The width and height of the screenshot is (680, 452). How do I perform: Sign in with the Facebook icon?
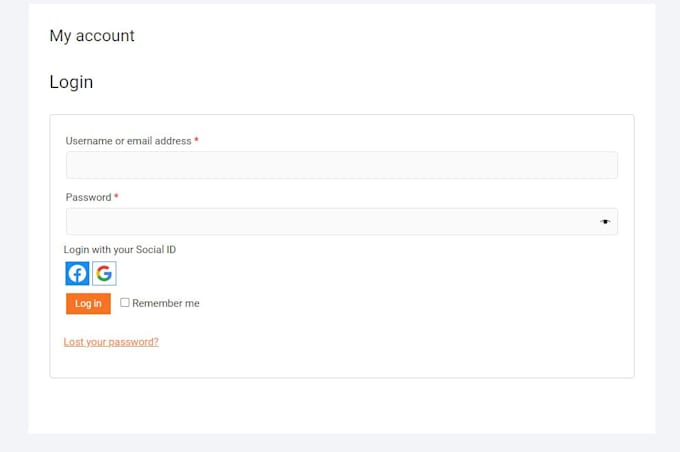point(77,273)
